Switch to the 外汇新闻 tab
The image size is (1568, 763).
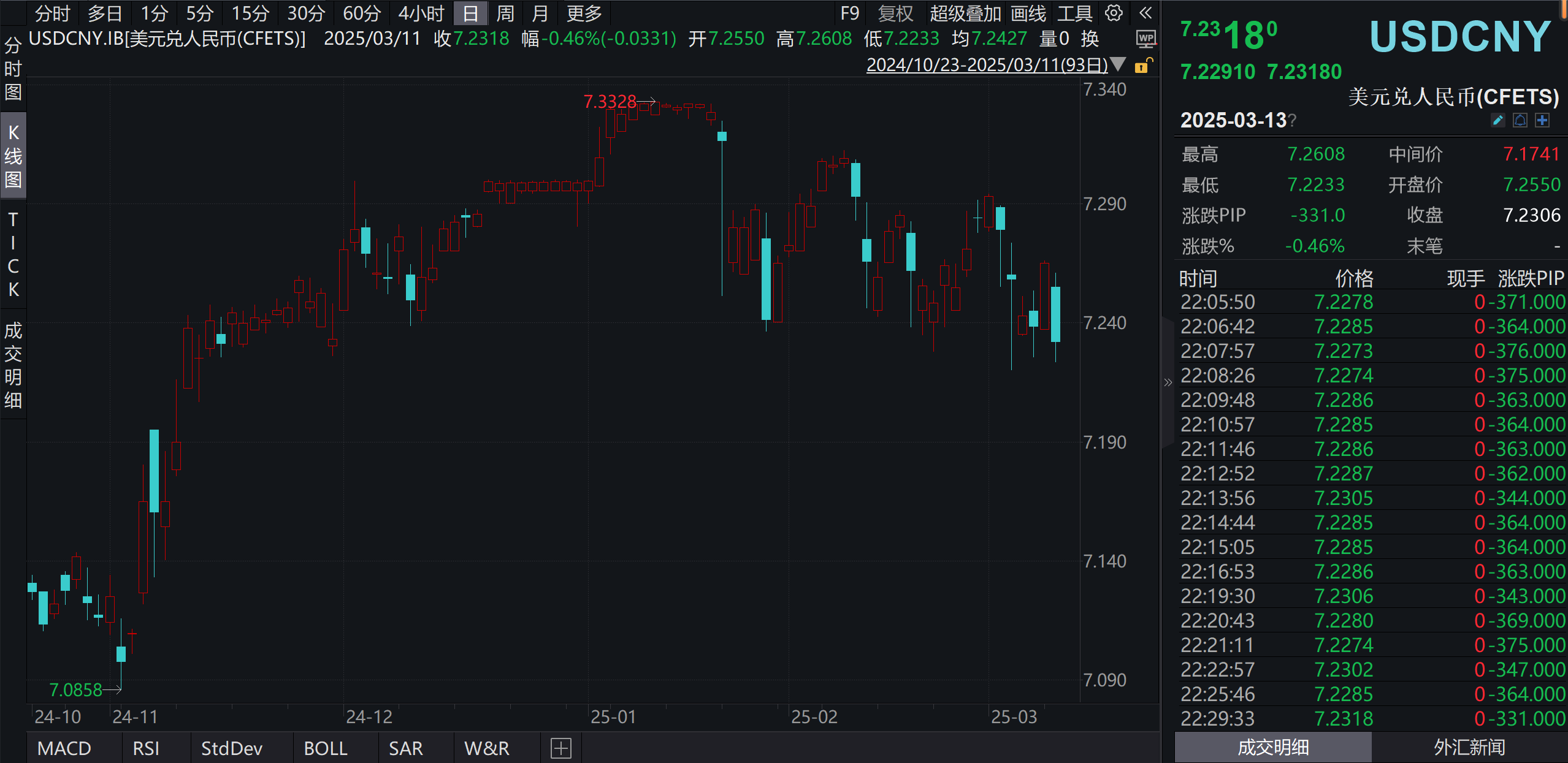coord(1469,747)
